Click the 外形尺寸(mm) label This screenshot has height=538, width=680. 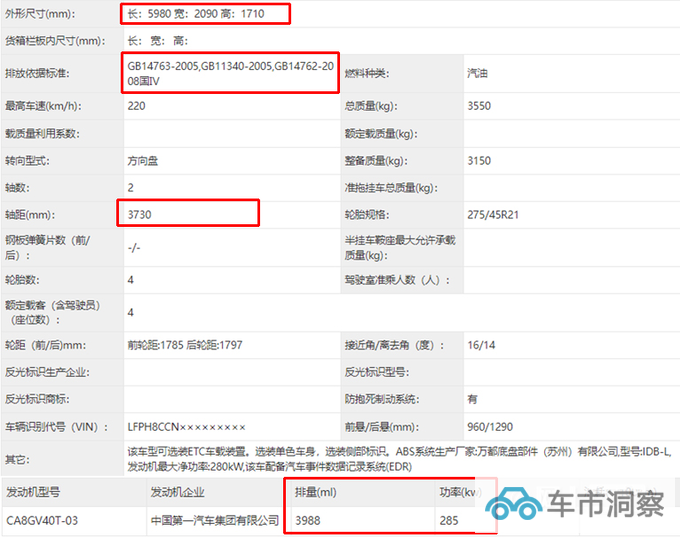point(40,14)
